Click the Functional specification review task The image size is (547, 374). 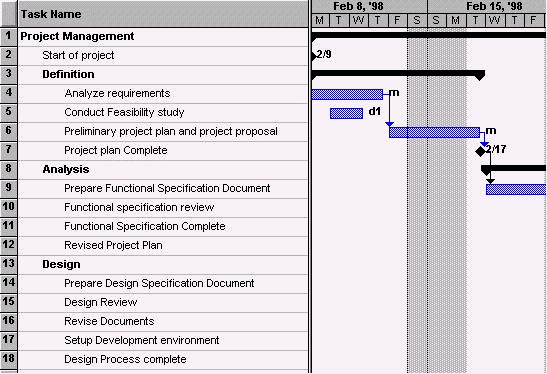139,208
